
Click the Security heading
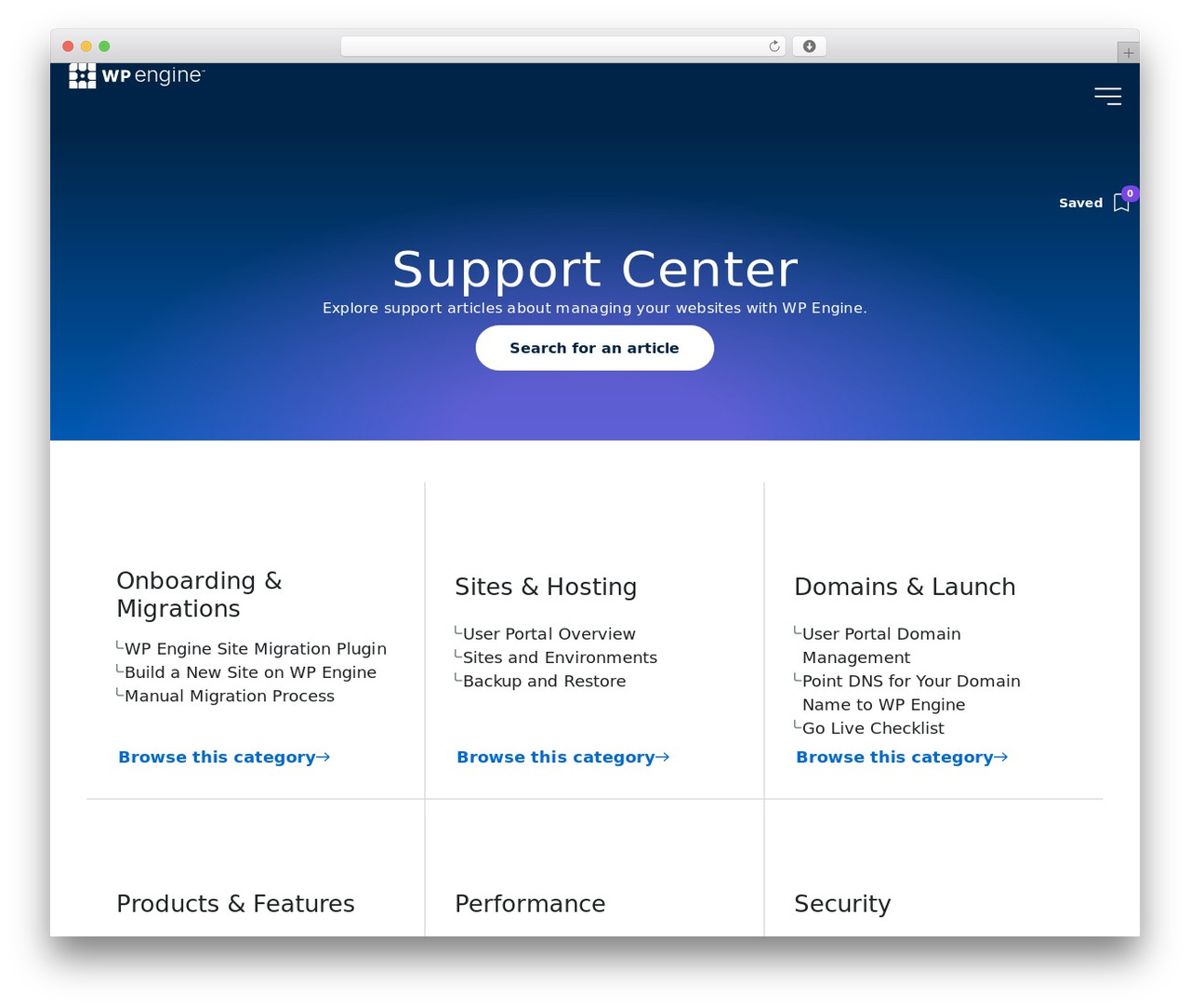(842, 904)
